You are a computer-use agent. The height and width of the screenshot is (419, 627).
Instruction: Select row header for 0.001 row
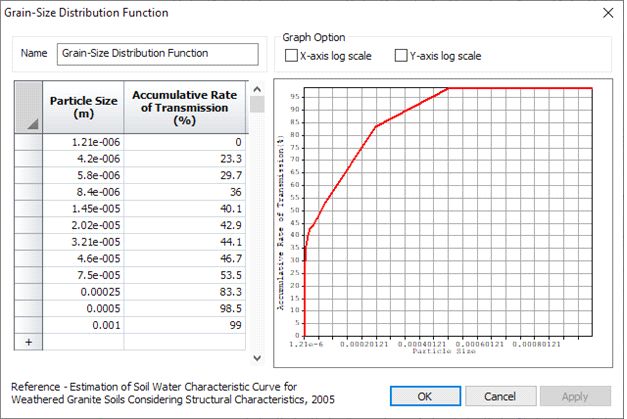coord(28,325)
